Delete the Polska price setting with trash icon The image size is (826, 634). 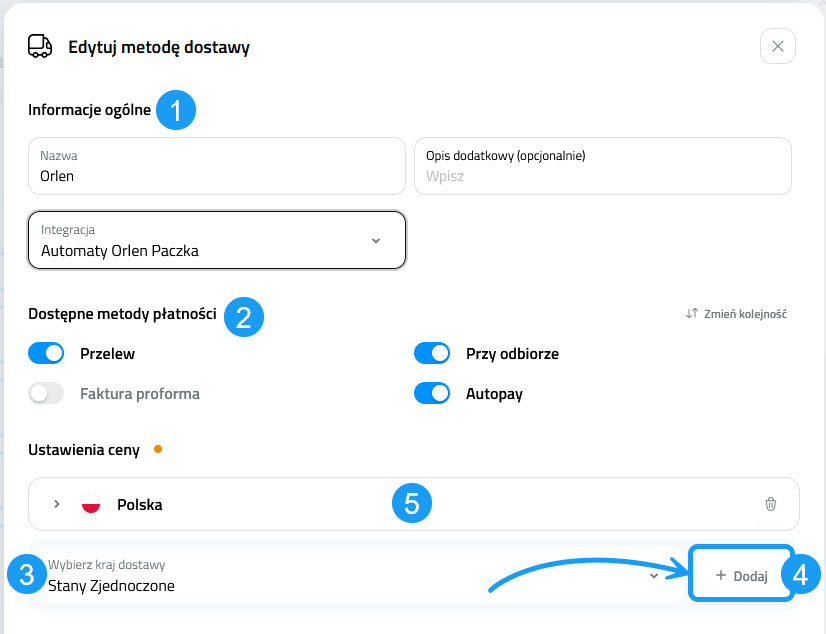coord(770,504)
